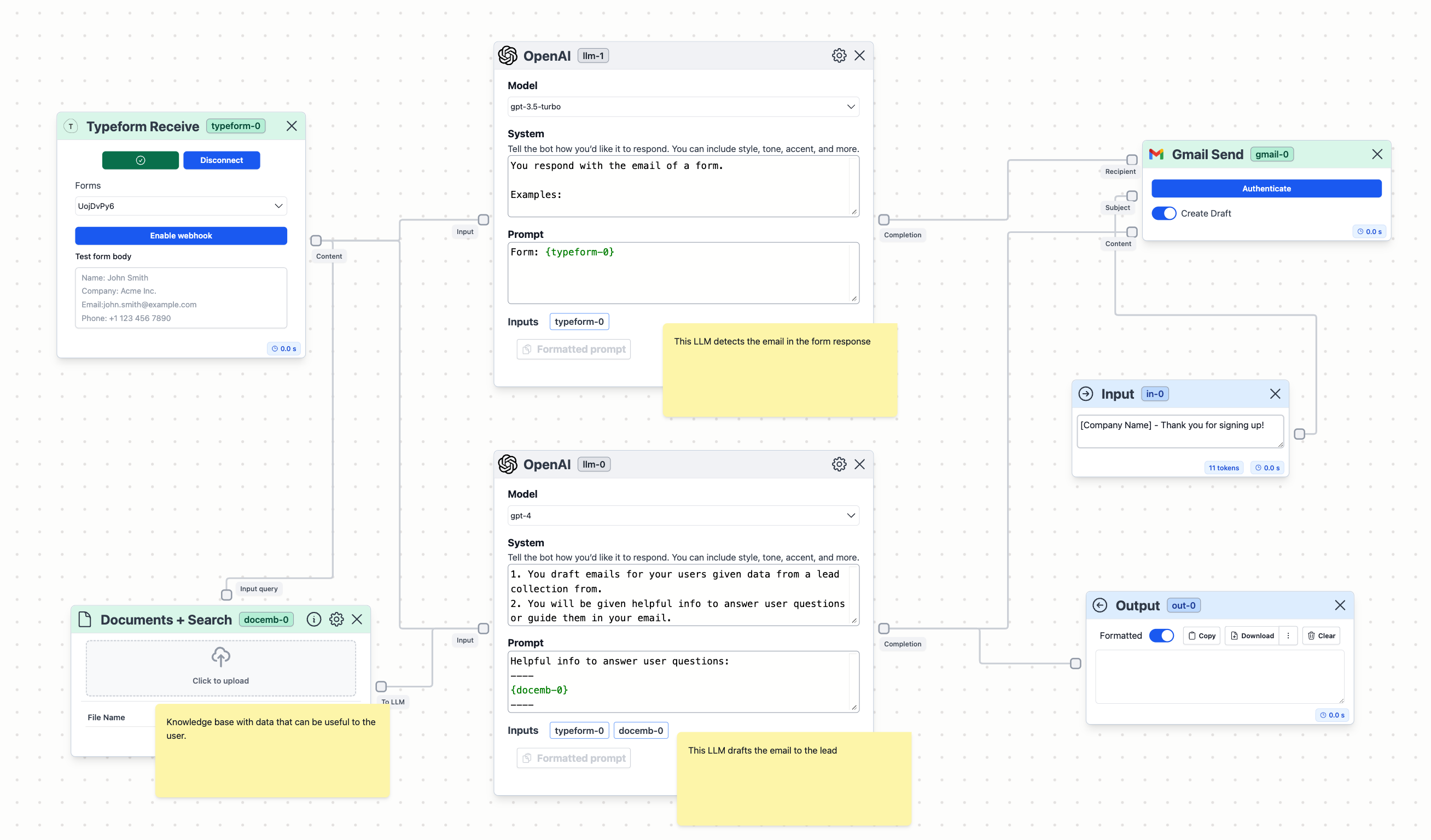
Task: Open settings gear on OpenAI llm-1 node
Action: click(839, 56)
